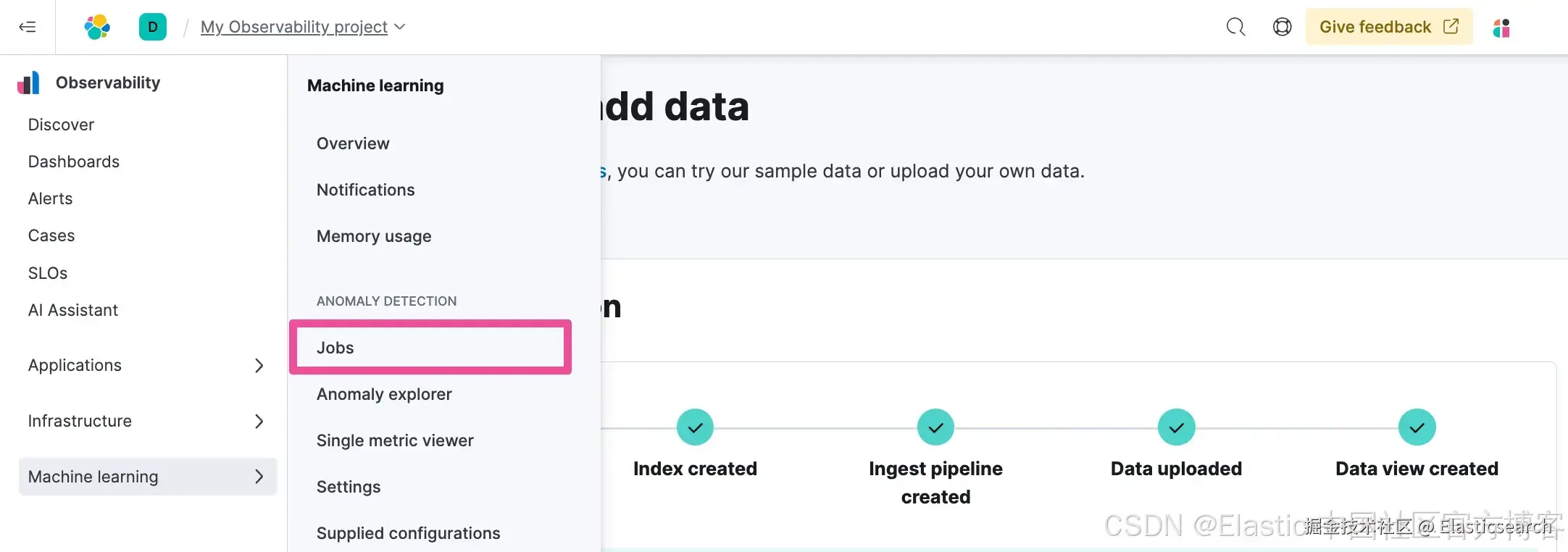Open Supplied configurations item

tap(408, 533)
